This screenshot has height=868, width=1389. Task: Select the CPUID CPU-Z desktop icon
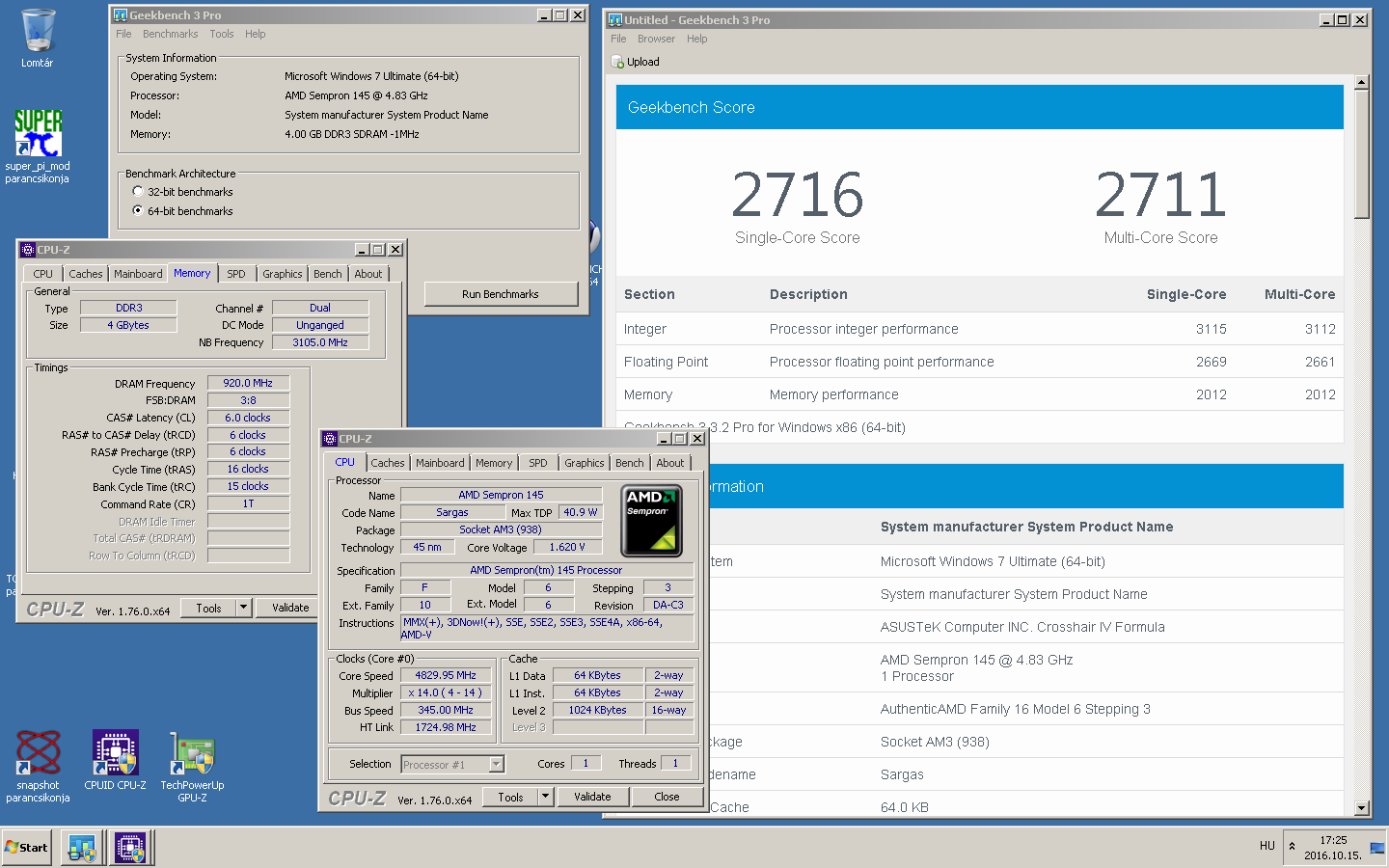pyautogui.click(x=115, y=752)
